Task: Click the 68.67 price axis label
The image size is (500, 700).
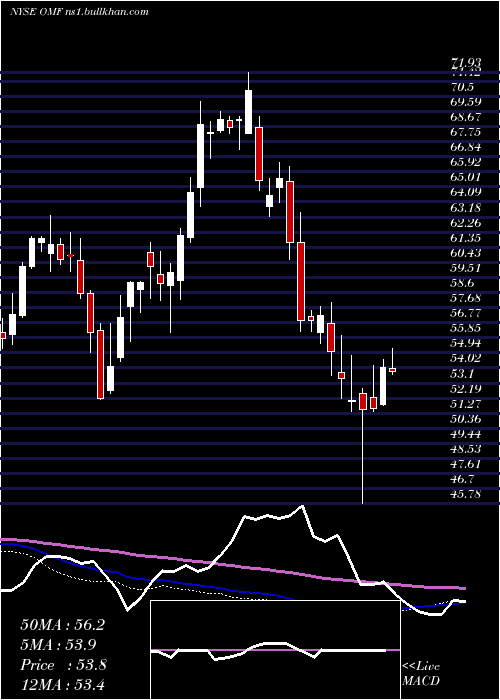Action: pyautogui.click(x=466, y=117)
